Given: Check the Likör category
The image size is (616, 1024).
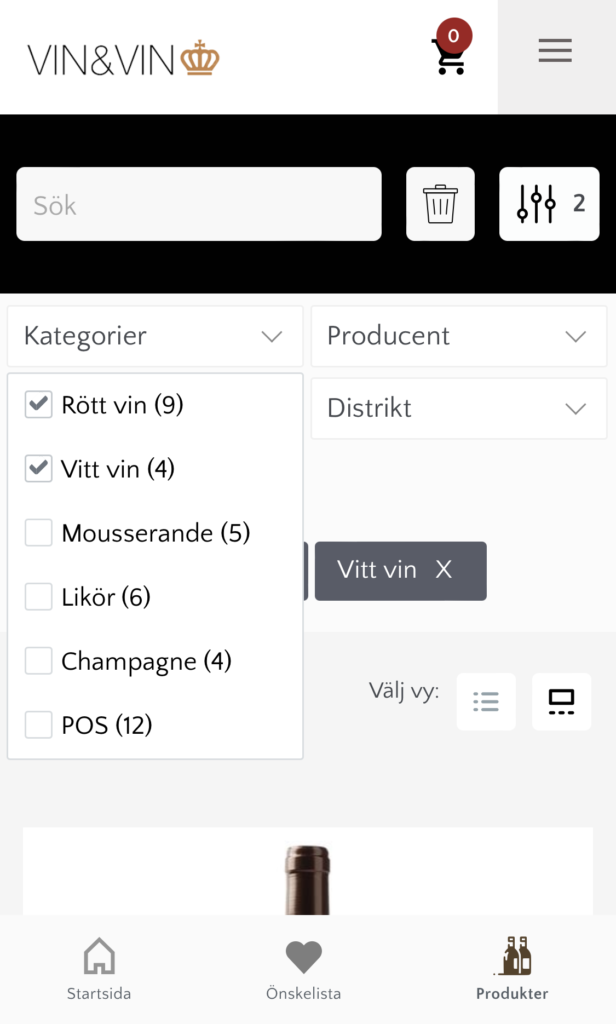Looking at the screenshot, I should coord(39,597).
